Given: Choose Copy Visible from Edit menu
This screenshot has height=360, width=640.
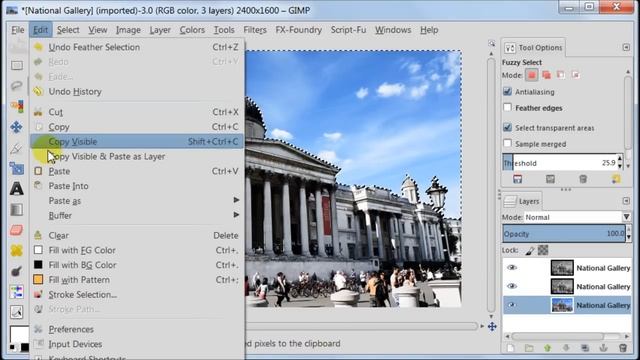Looking at the screenshot, I should coord(137,141).
